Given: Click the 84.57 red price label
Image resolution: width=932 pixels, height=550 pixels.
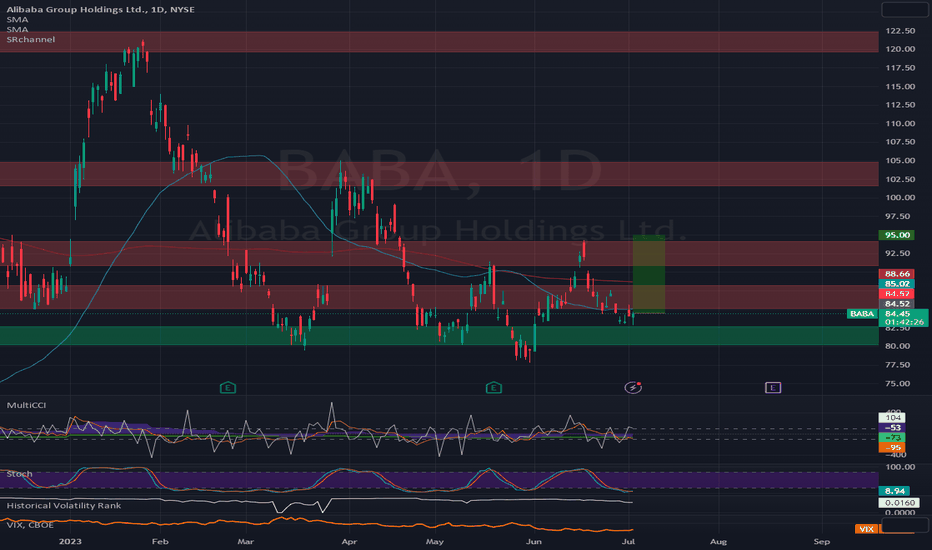Looking at the screenshot, I should 896,294.
